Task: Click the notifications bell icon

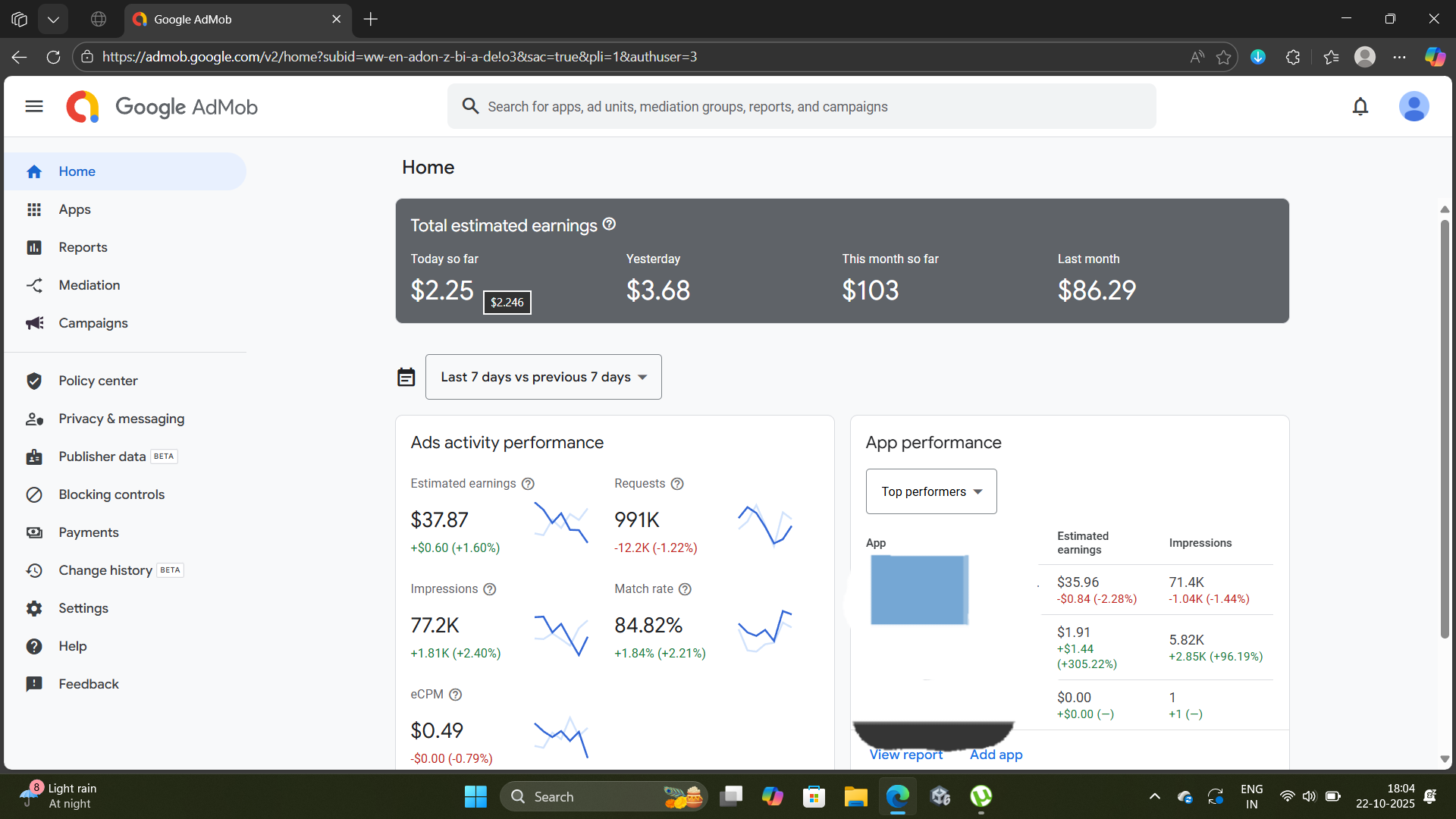Action: pos(1360,106)
